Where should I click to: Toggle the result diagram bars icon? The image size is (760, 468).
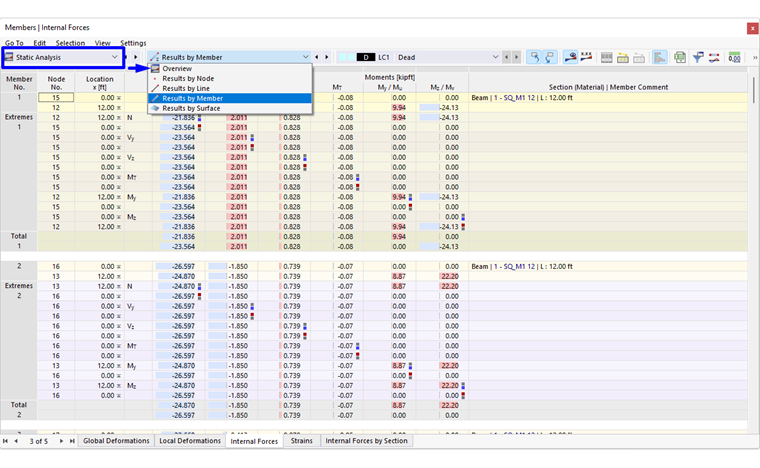click(659, 57)
